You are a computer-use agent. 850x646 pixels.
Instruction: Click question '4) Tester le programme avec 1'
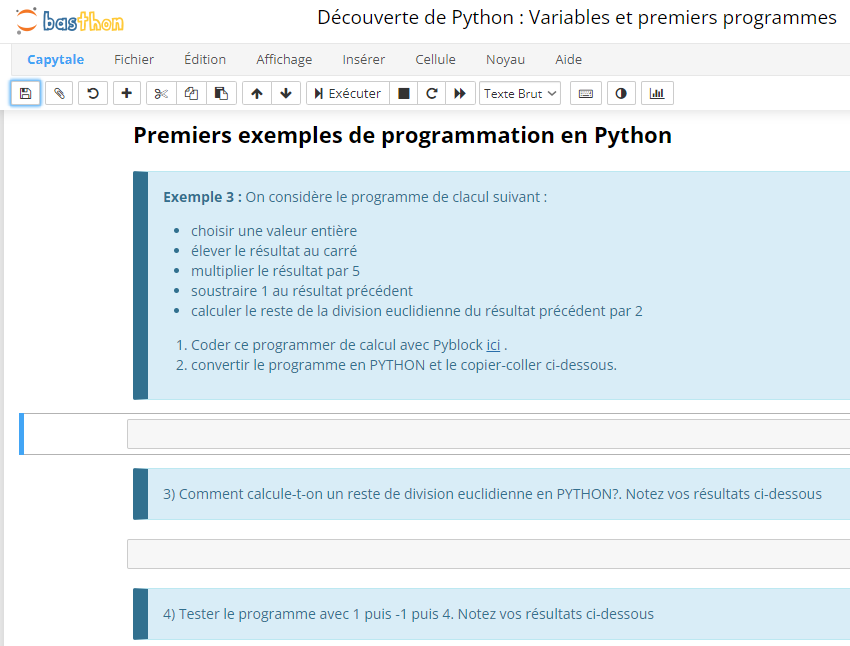(408, 614)
